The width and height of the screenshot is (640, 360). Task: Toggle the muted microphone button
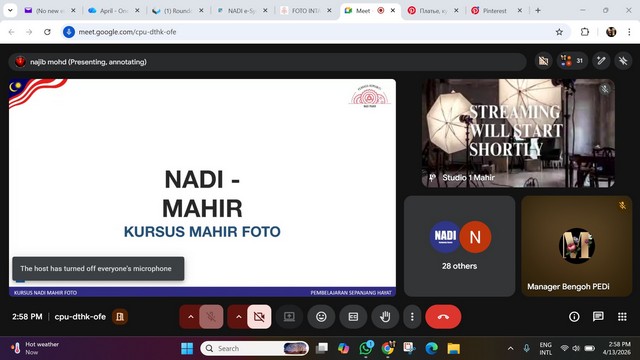coord(211,317)
